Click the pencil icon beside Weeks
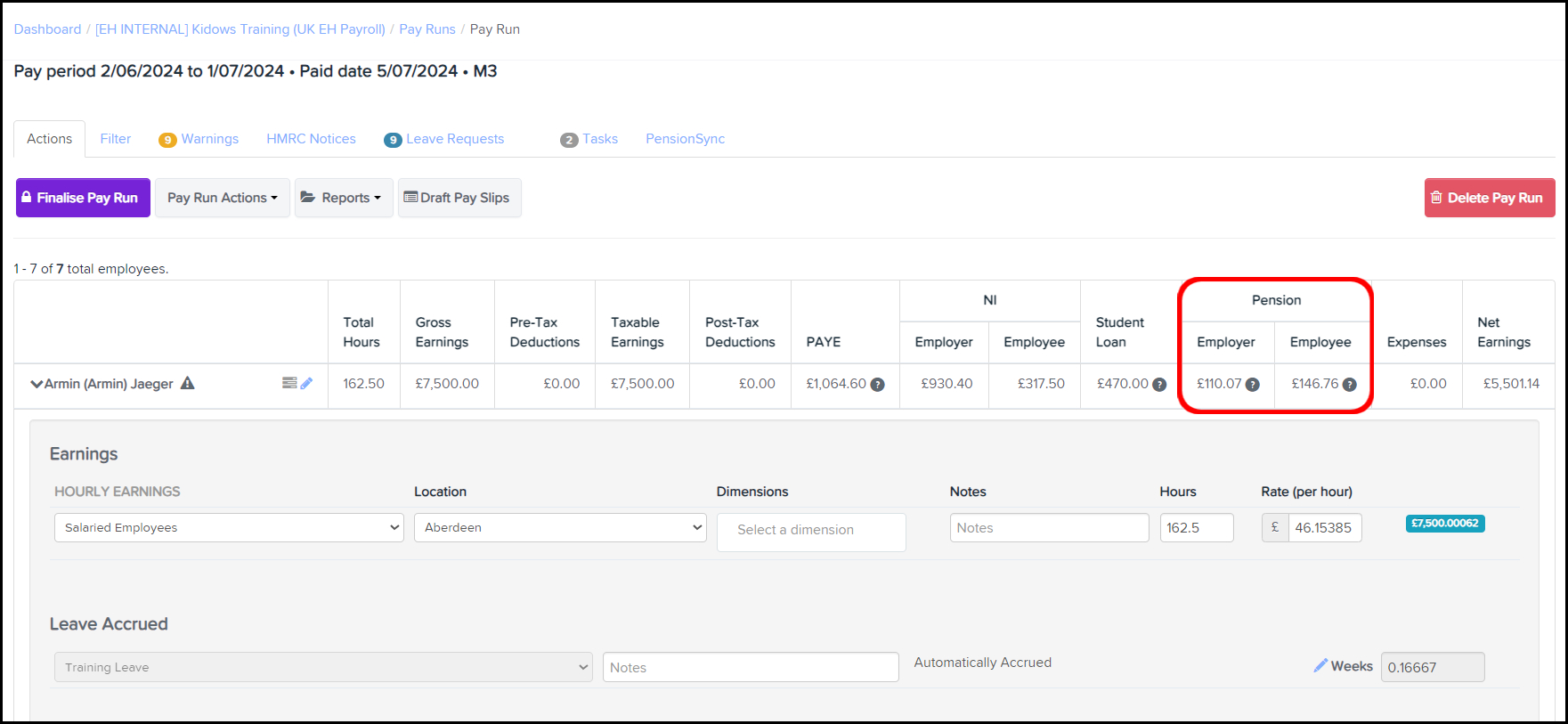 (1320, 666)
